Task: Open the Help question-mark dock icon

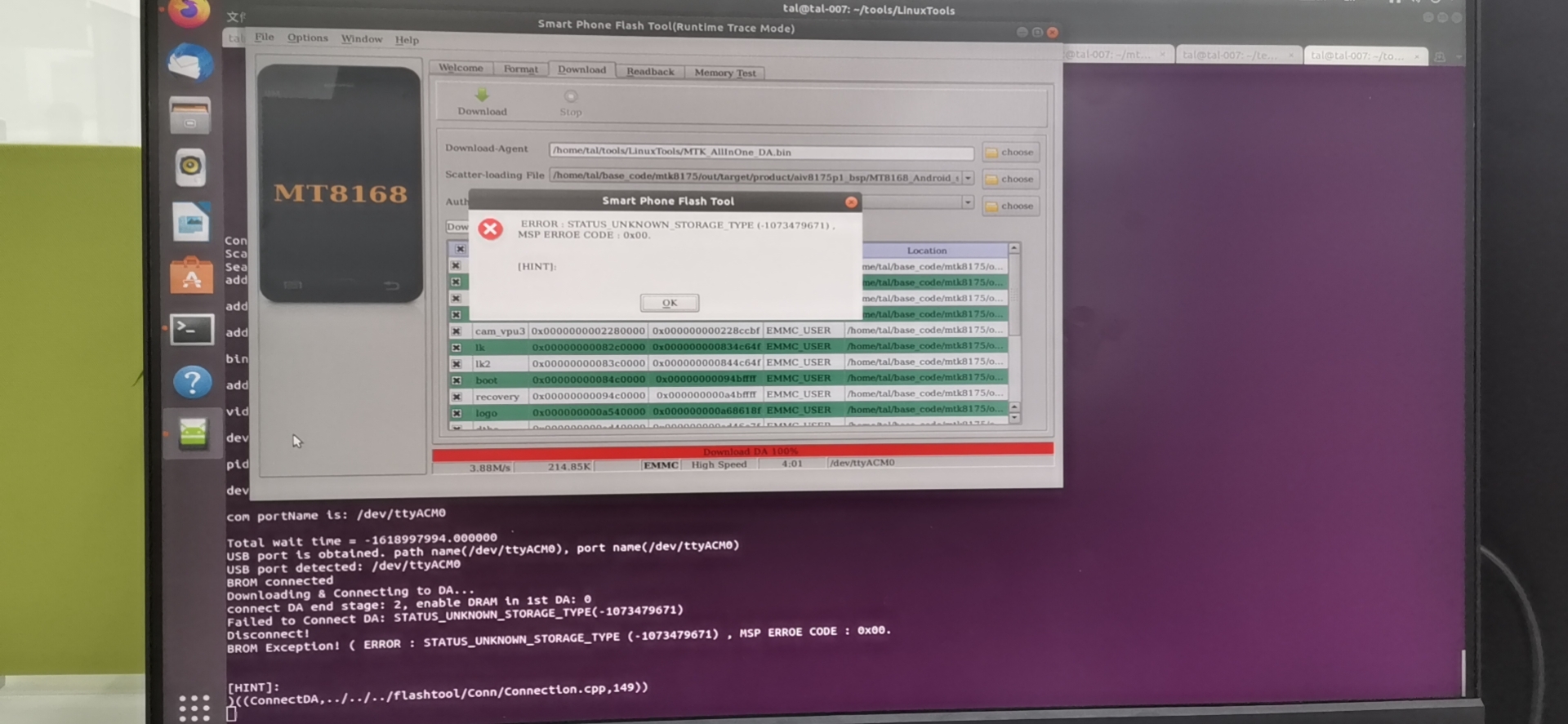Action: (x=193, y=382)
